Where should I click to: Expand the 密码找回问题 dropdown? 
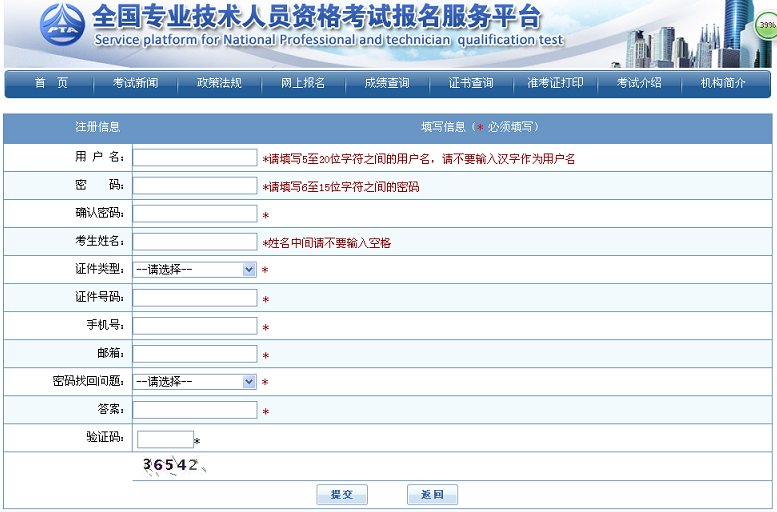(195, 381)
